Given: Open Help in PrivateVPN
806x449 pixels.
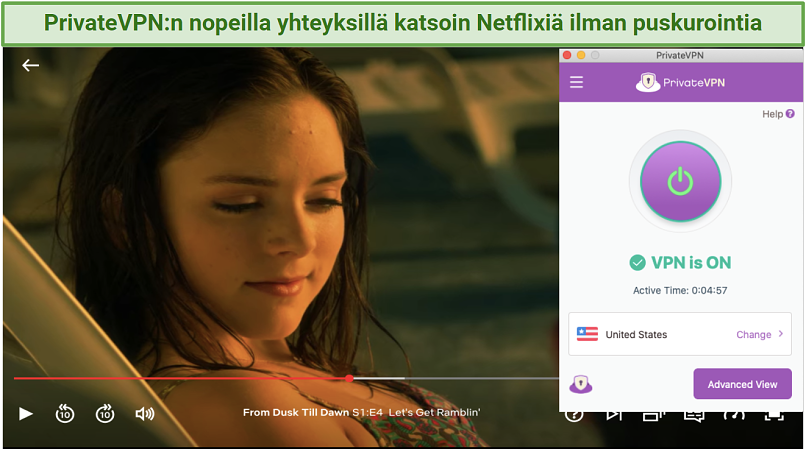Looking at the screenshot, I should pos(772,114).
